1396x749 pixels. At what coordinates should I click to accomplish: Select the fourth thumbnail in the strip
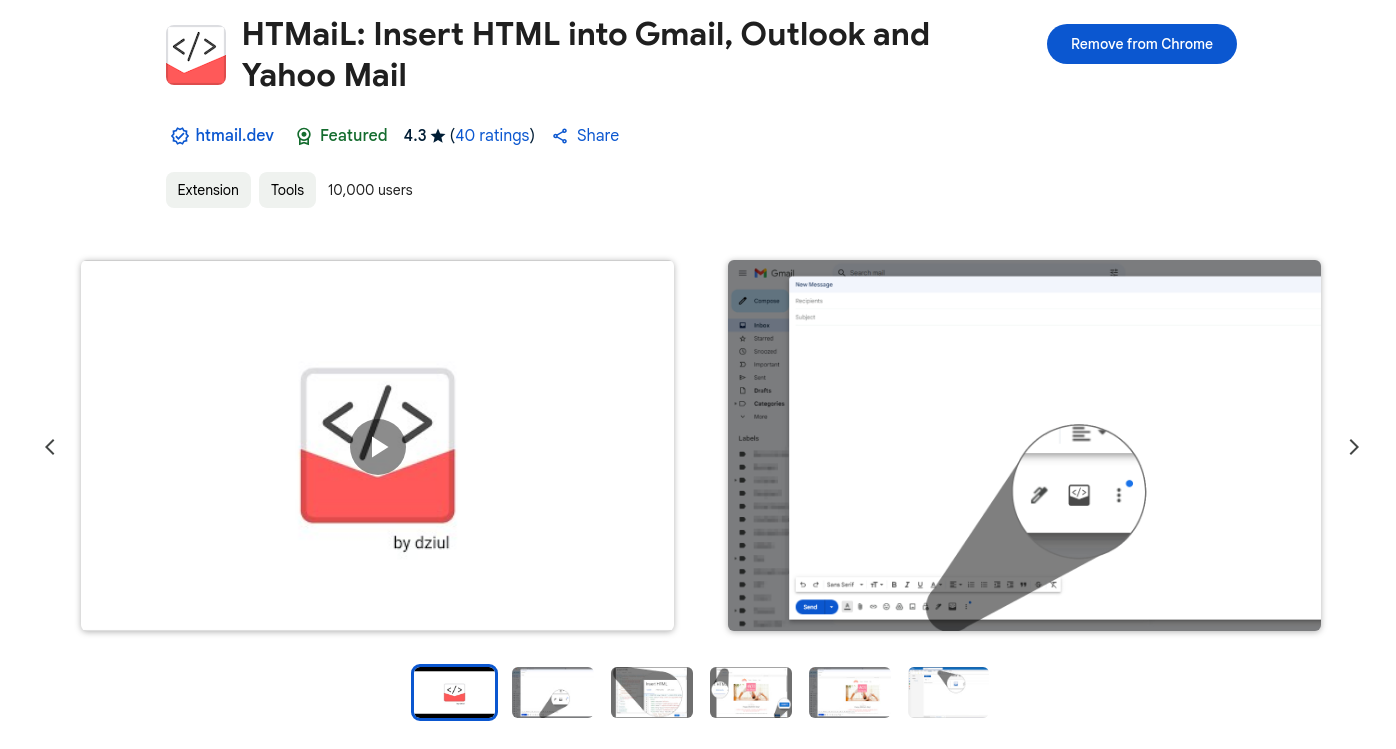pyautogui.click(x=751, y=692)
